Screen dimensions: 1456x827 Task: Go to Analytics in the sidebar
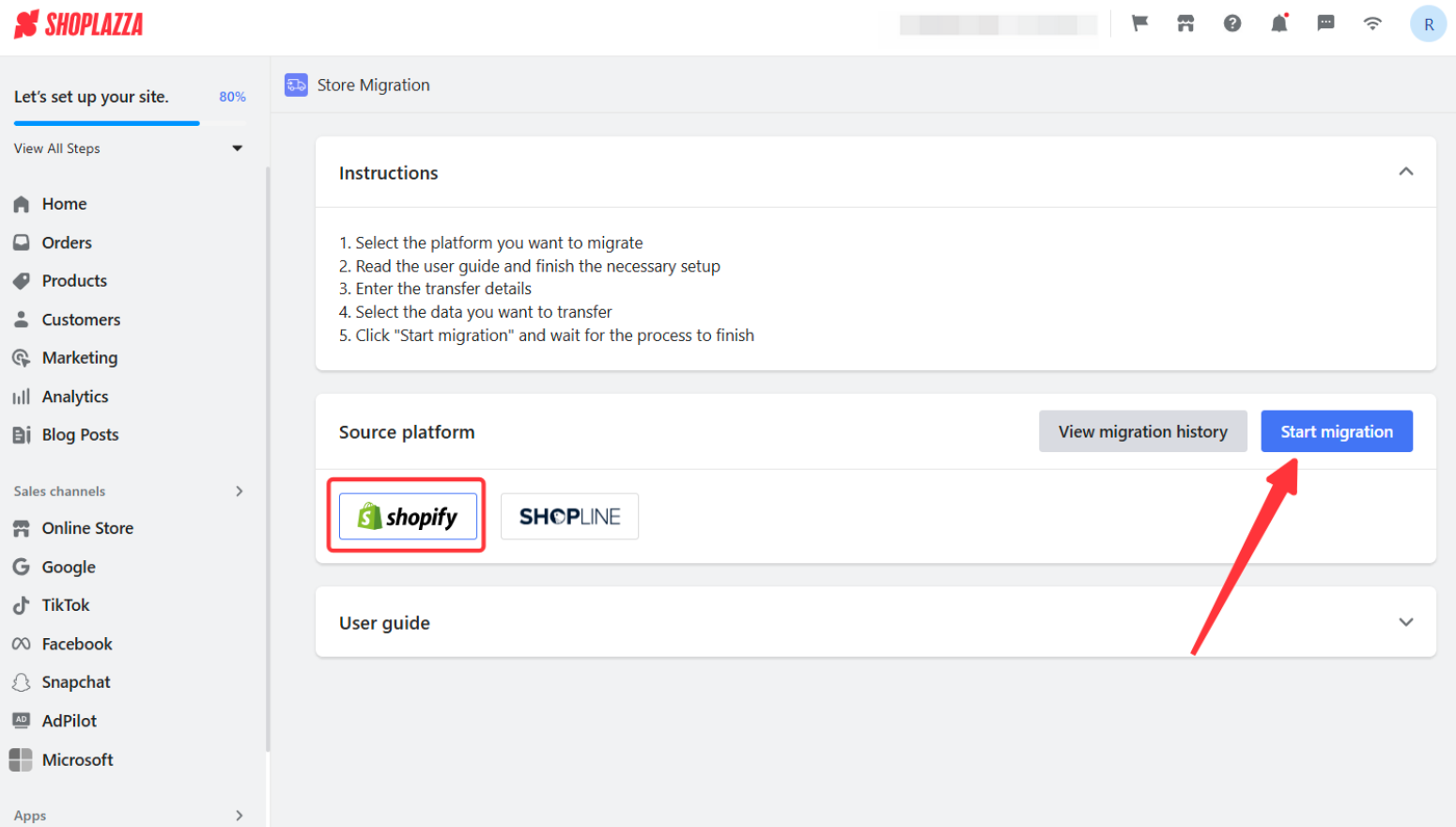[x=75, y=397]
